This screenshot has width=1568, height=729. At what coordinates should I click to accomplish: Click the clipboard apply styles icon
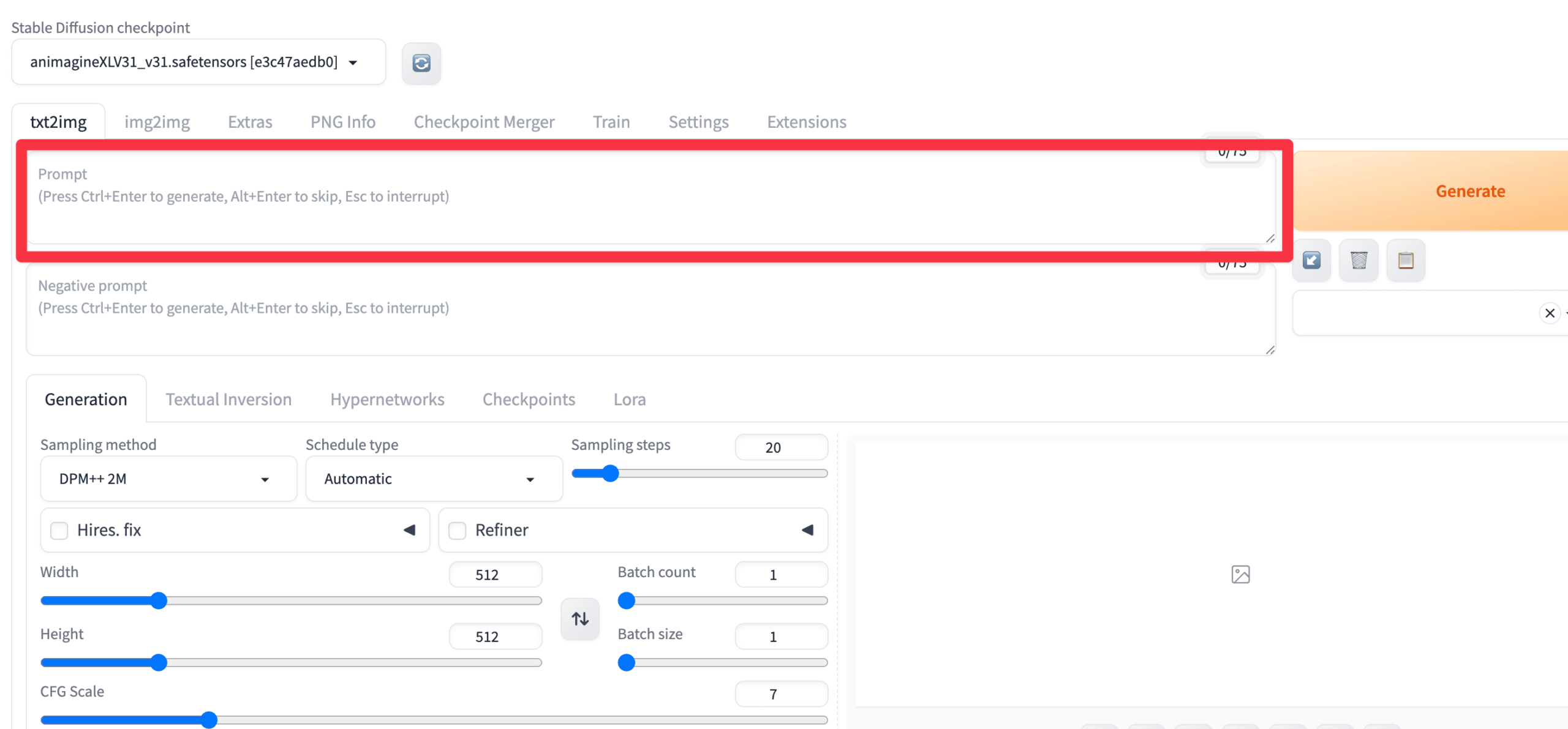pyautogui.click(x=1406, y=260)
